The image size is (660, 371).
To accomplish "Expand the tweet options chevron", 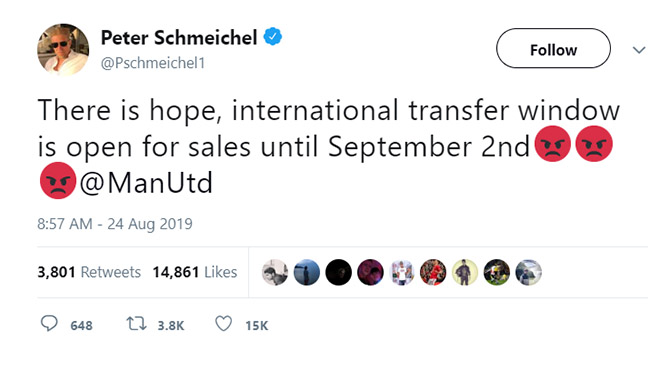I will pos(639,50).
